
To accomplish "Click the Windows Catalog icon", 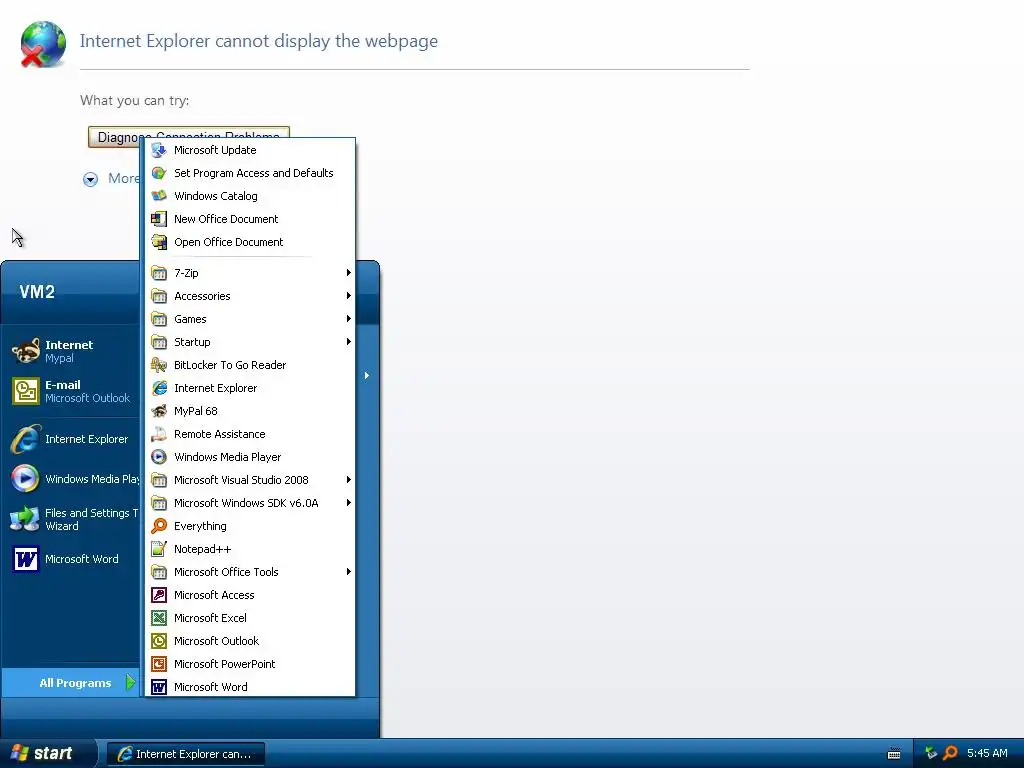I will [x=159, y=196].
